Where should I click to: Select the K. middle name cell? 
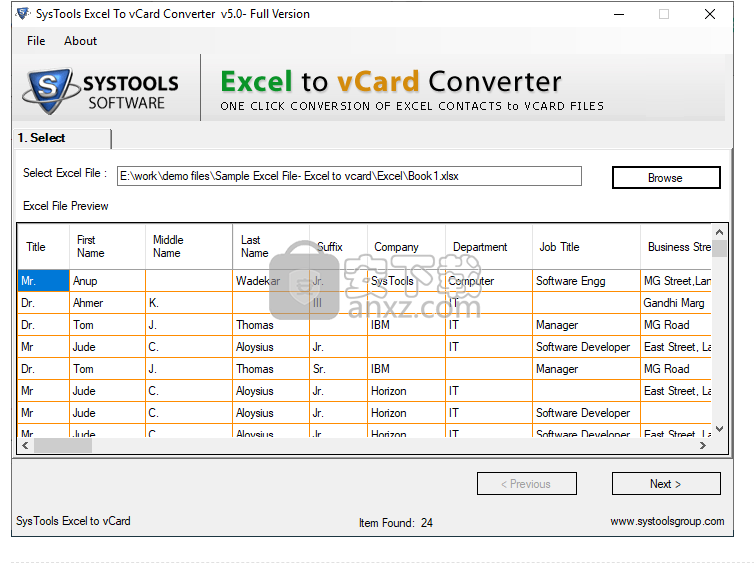coord(189,303)
